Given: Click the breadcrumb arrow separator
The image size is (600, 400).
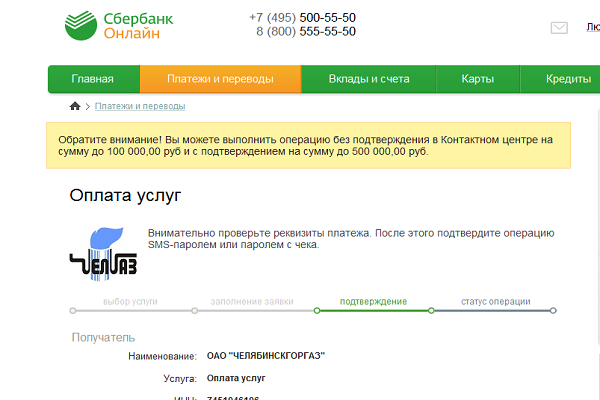Looking at the screenshot, I should (87, 106).
